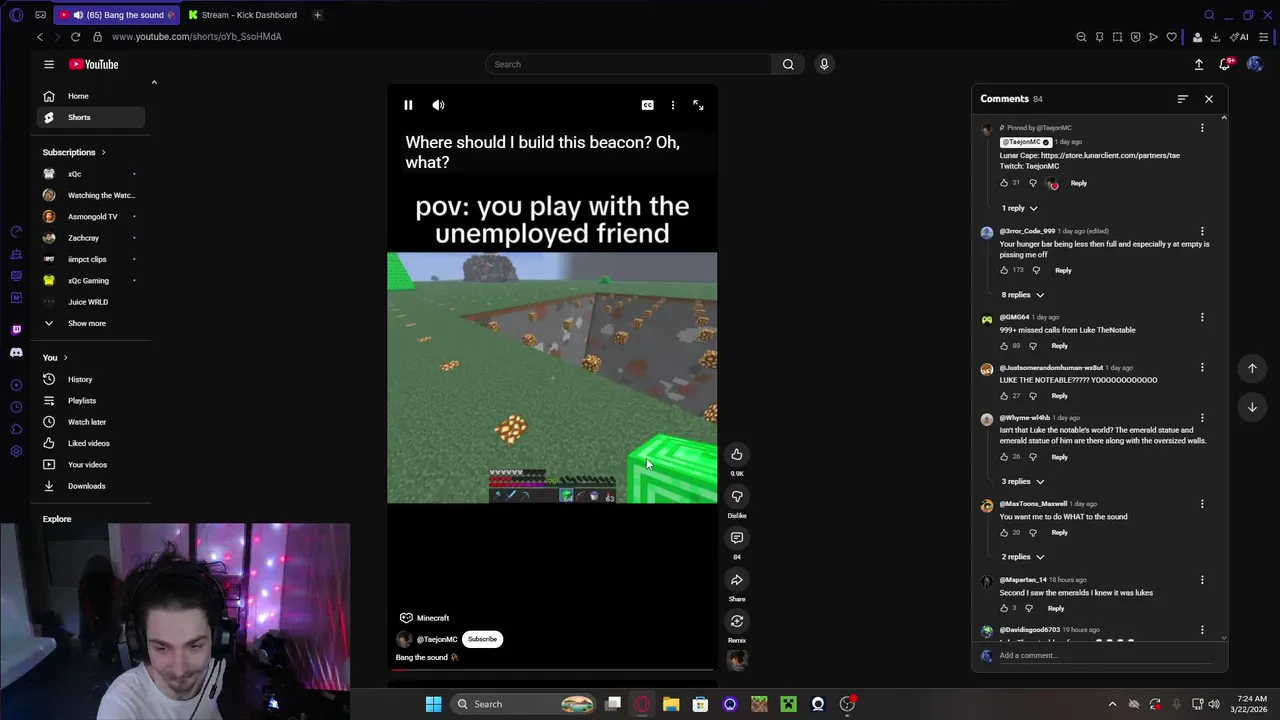This screenshot has height=720, width=1280.
Task: Open taskbar Search box
Action: click(524, 704)
